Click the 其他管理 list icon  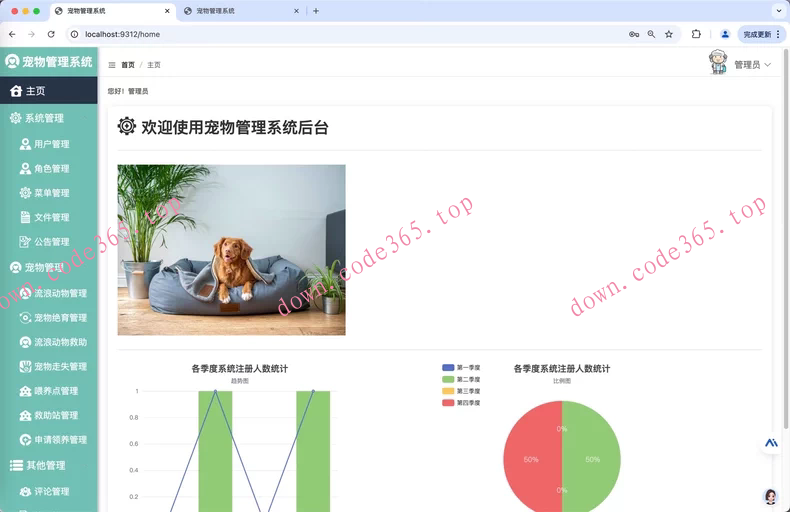[x=16, y=465]
